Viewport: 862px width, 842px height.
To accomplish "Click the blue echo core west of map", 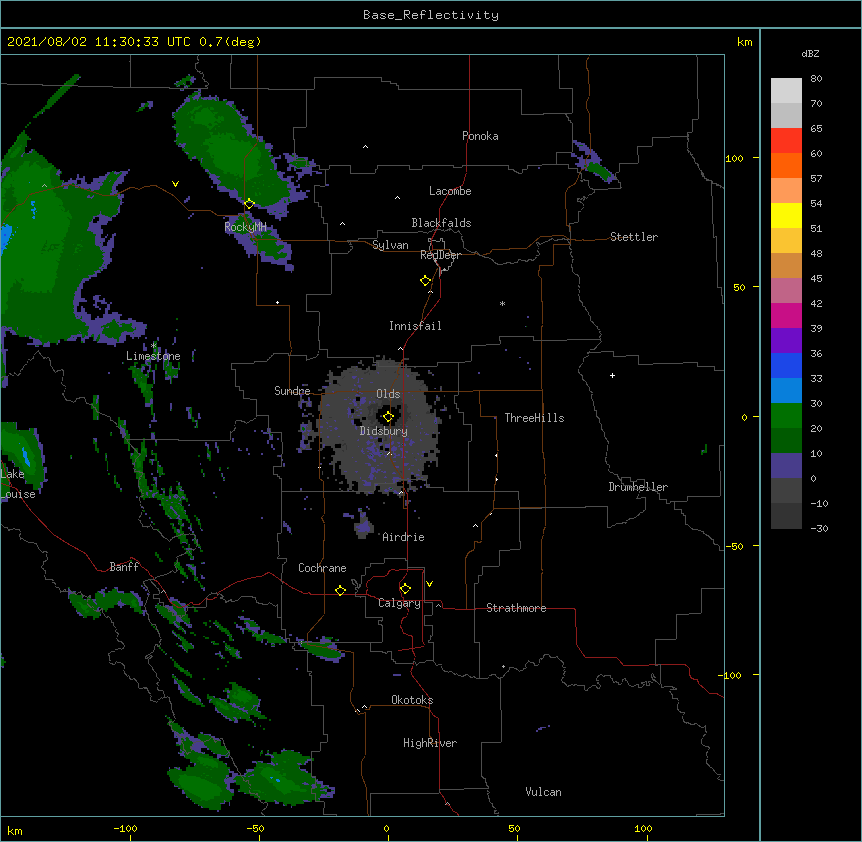I will click(5, 239).
